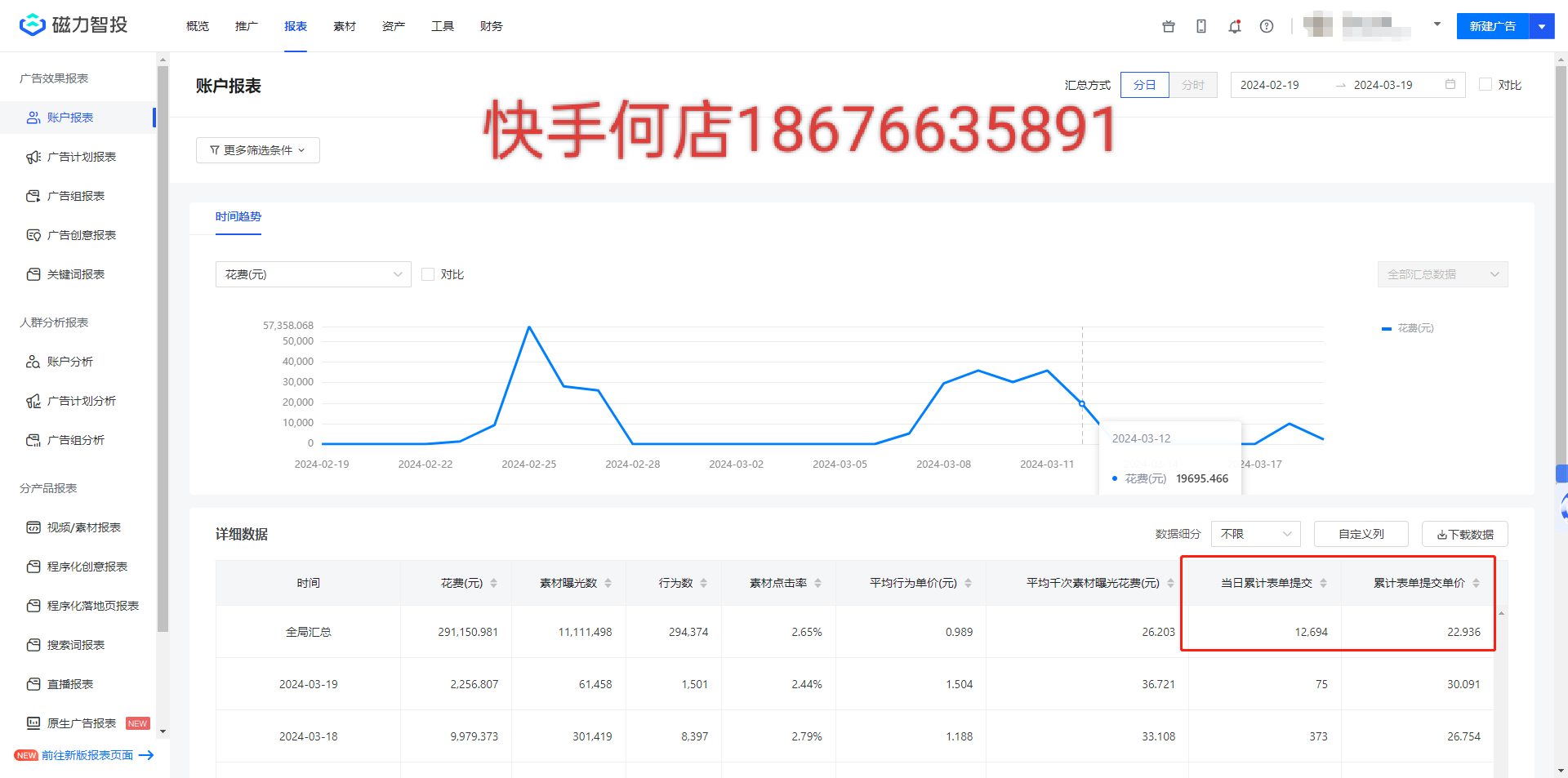1568x778 pixels.
Task: Click the 视频/素材报表 sidebar icon
Action: (33, 527)
